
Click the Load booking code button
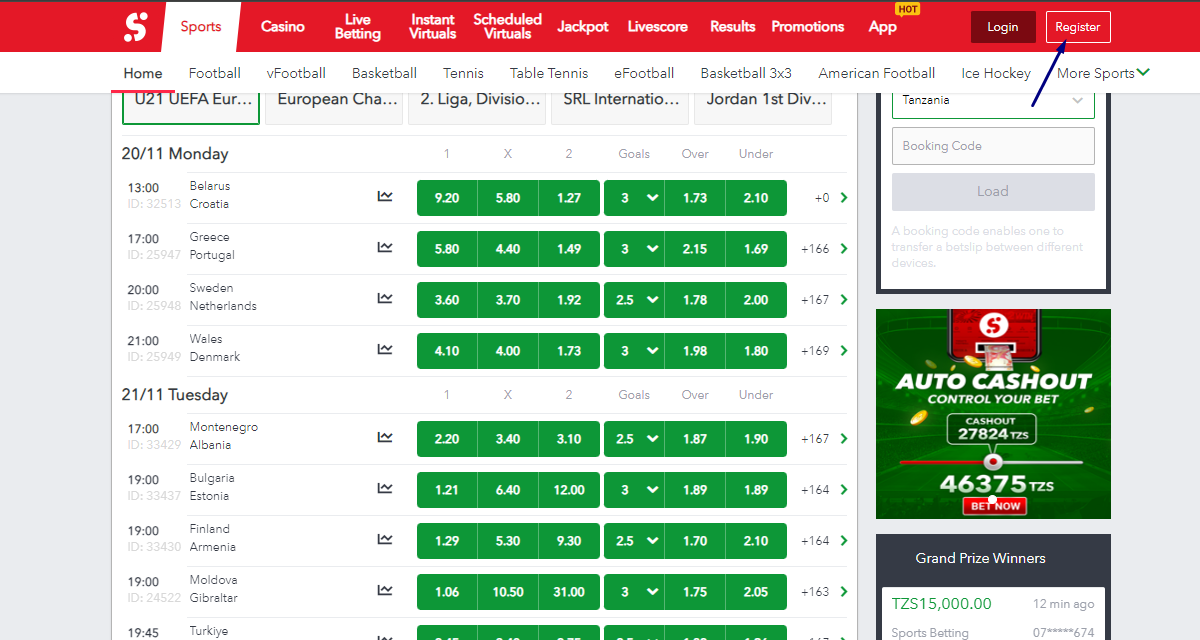point(993,192)
